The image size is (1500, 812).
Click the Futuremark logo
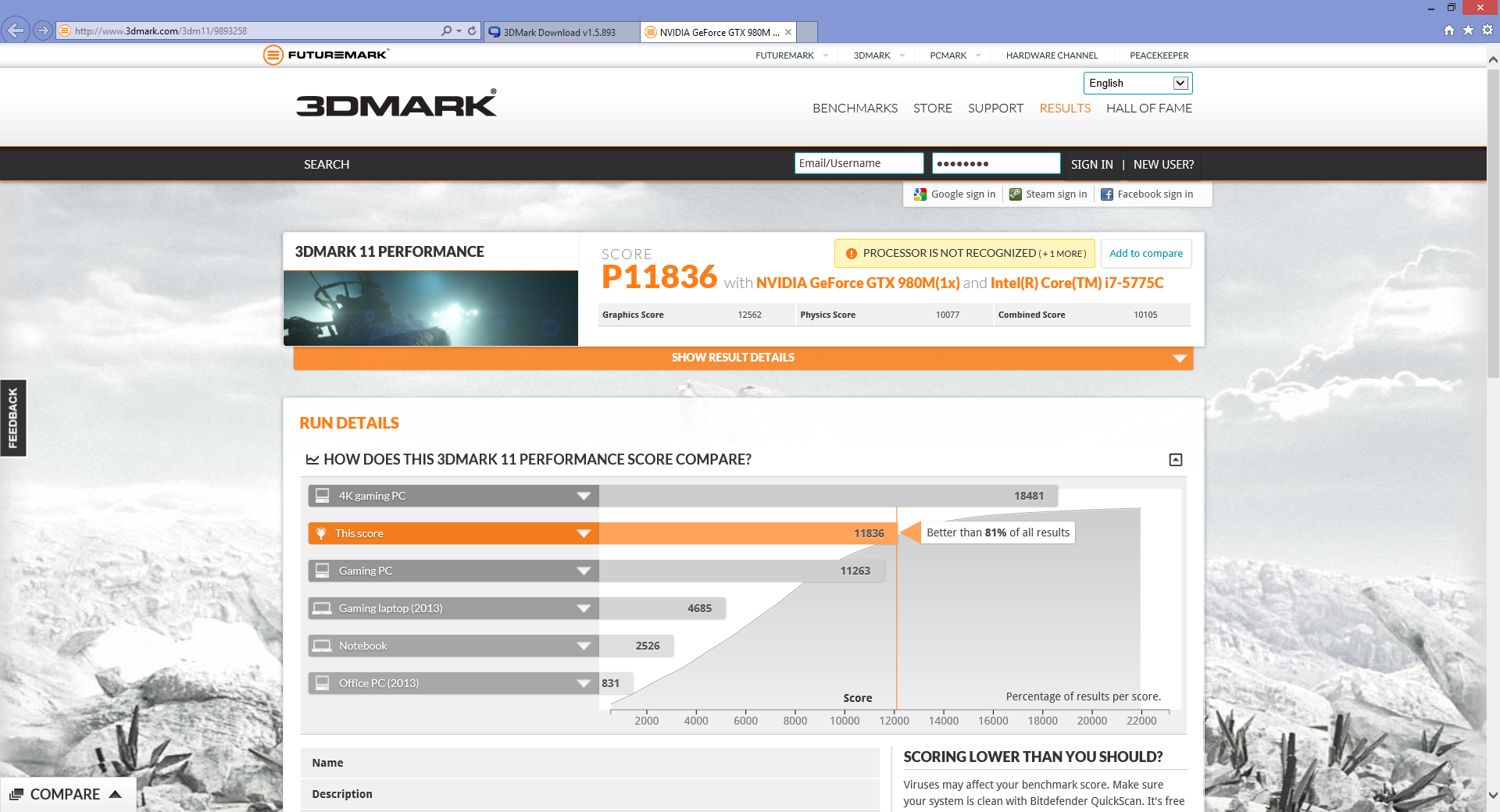(x=326, y=55)
